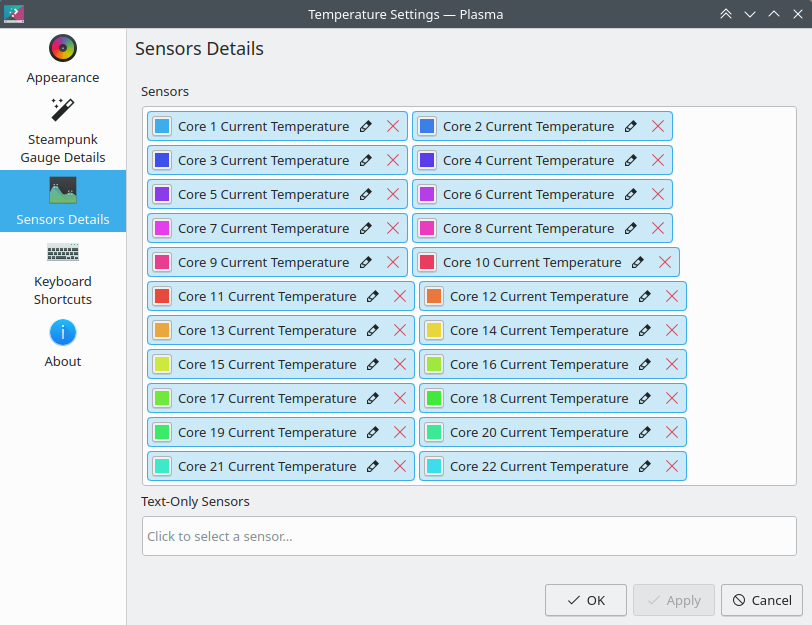Remove the Core 2 Current Temperature sensor
The width and height of the screenshot is (812, 625).
point(658,126)
